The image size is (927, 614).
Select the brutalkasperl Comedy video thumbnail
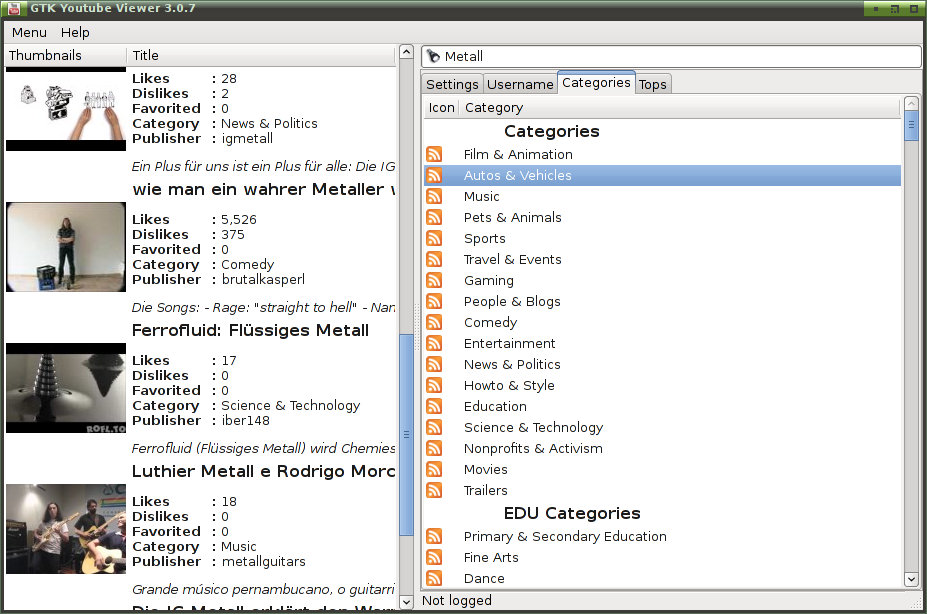click(x=66, y=247)
